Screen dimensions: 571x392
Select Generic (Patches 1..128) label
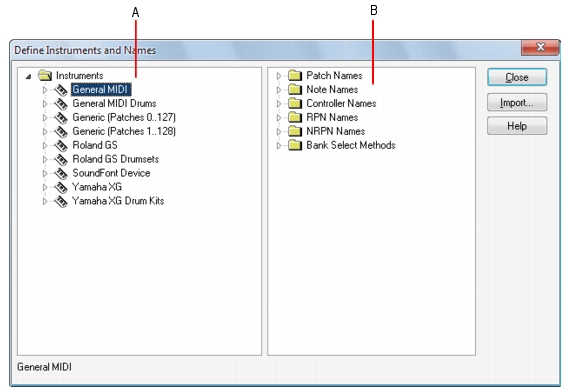click(x=124, y=131)
